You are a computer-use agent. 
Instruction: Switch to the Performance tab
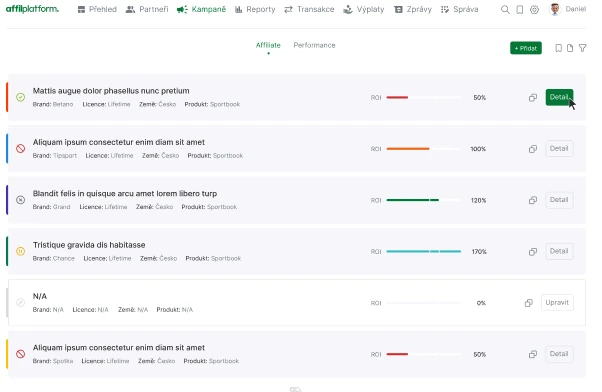tap(314, 45)
